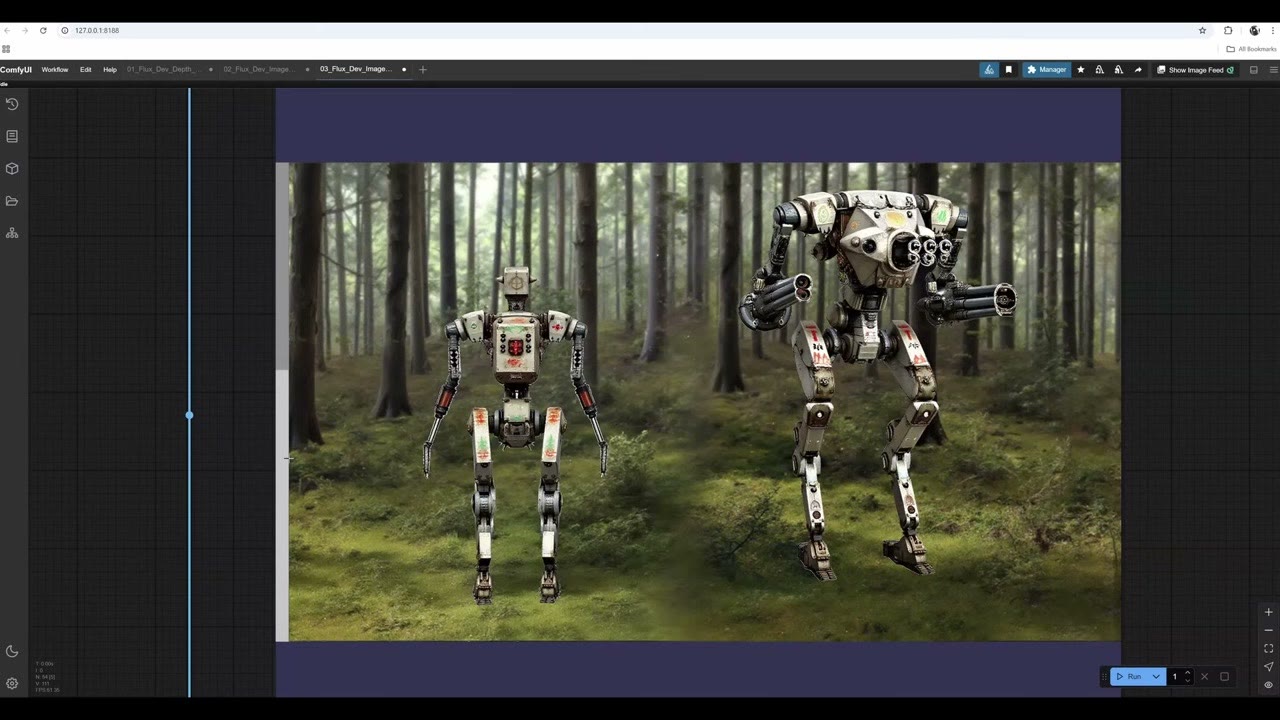The image size is (1280, 720).
Task: Toggle the bottom panel icon
Action: tap(1254, 70)
